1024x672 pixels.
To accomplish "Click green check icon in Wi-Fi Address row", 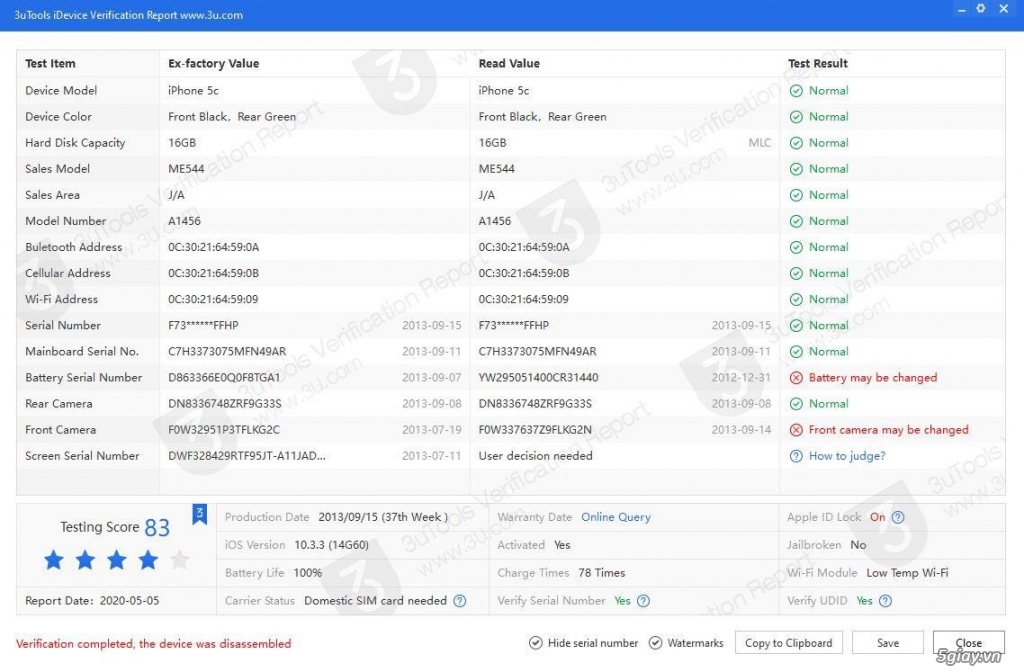I will [x=796, y=300].
